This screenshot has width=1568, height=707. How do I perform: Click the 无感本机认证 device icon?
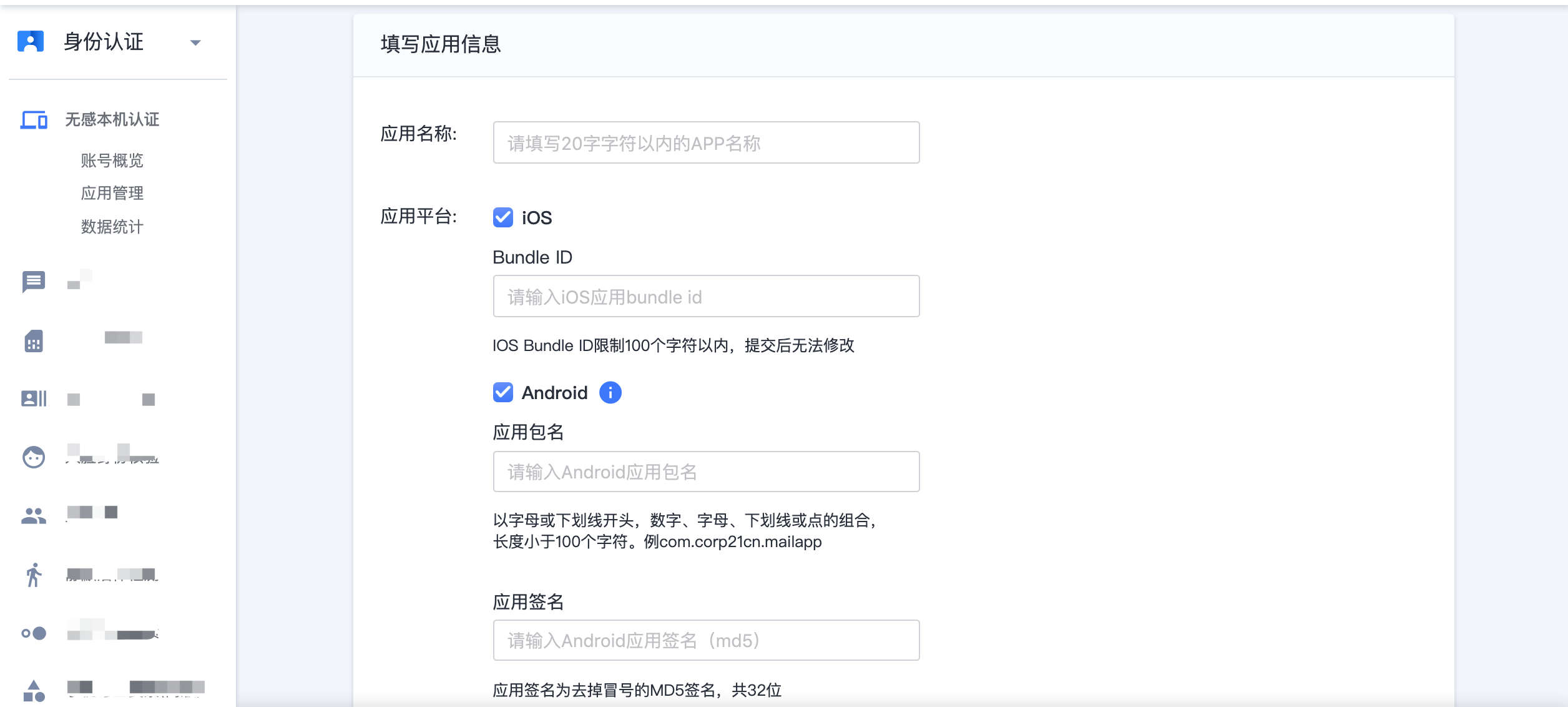coord(34,120)
